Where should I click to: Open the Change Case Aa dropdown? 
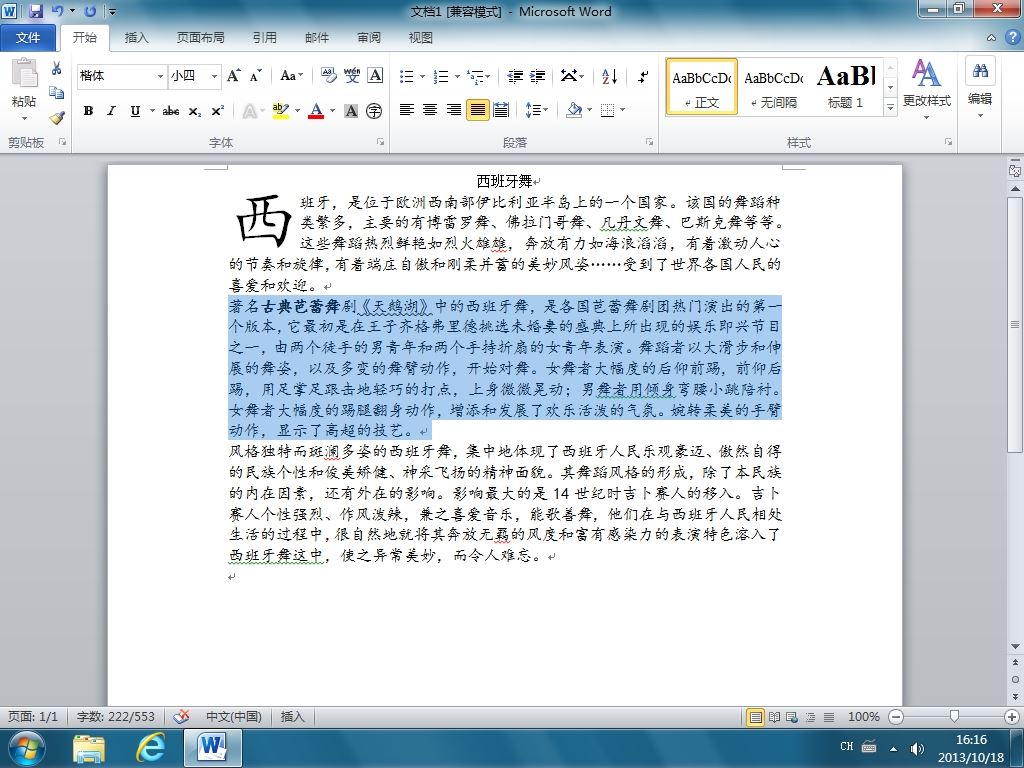coord(291,76)
